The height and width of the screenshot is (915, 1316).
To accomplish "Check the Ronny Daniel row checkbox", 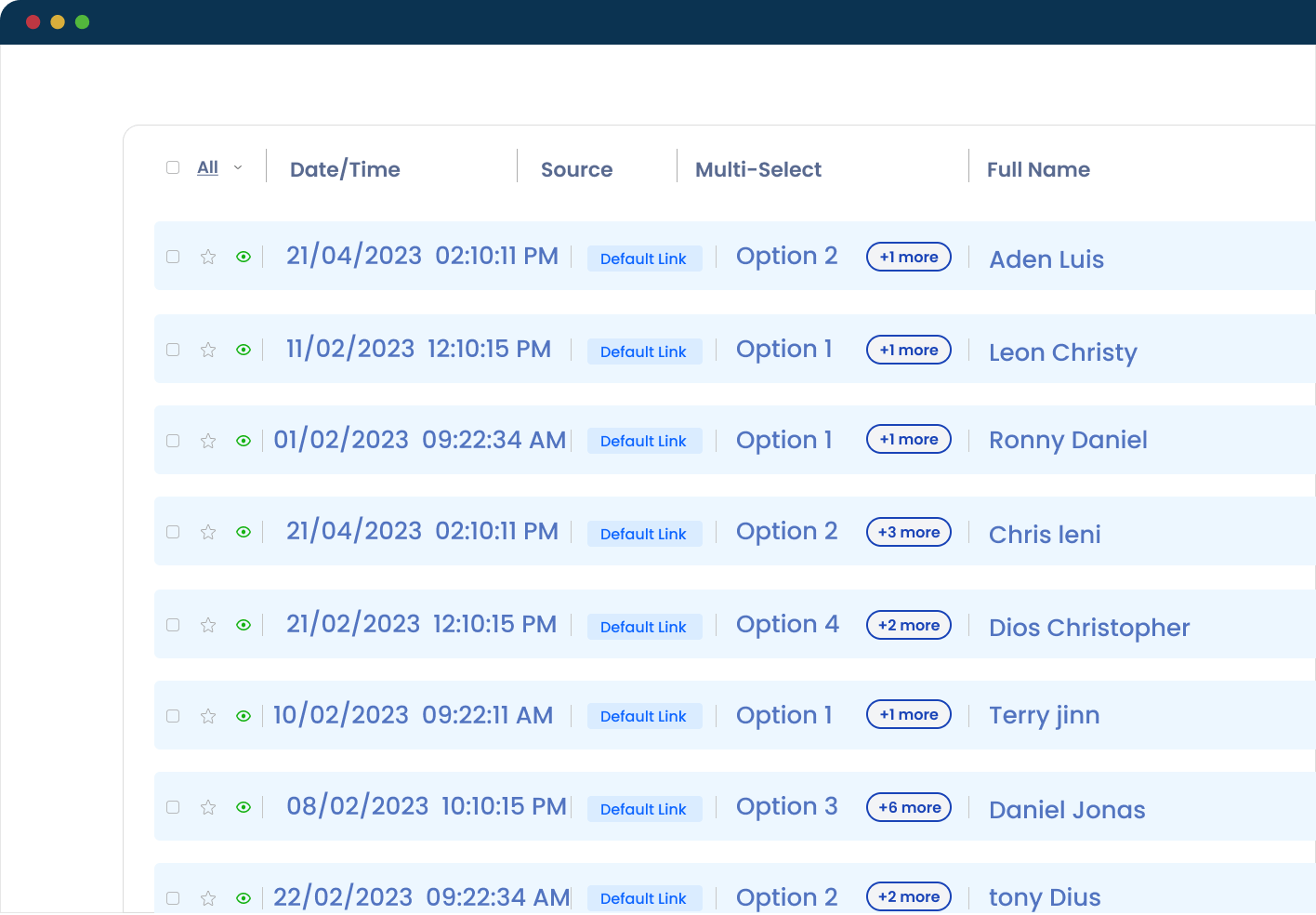I will 173,441.
